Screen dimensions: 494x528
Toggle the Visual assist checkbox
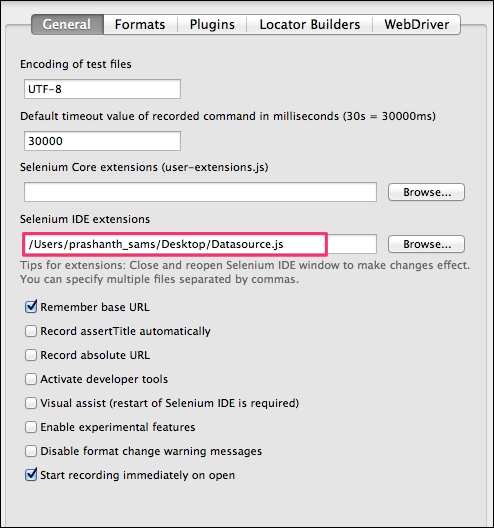pos(31,403)
